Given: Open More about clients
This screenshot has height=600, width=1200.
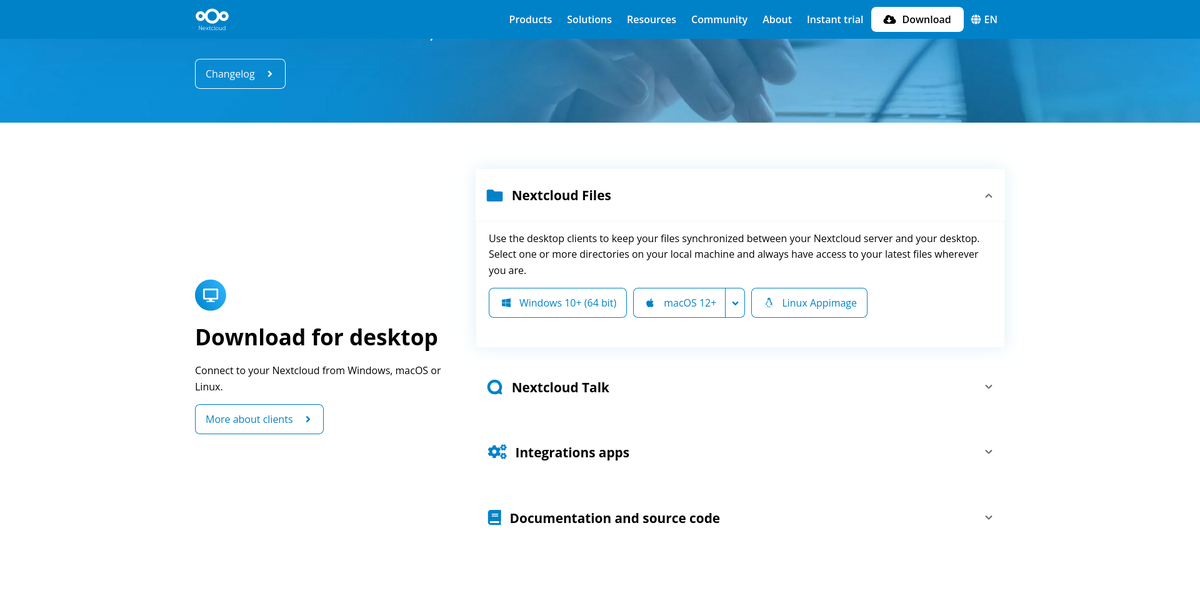Looking at the screenshot, I should [258, 419].
